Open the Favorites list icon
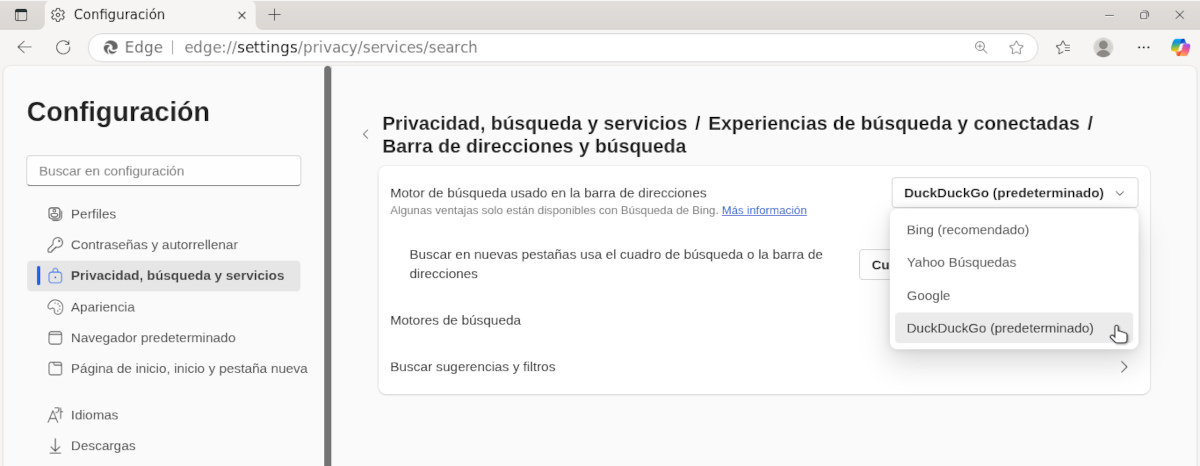This screenshot has height=466, width=1200. [x=1063, y=47]
